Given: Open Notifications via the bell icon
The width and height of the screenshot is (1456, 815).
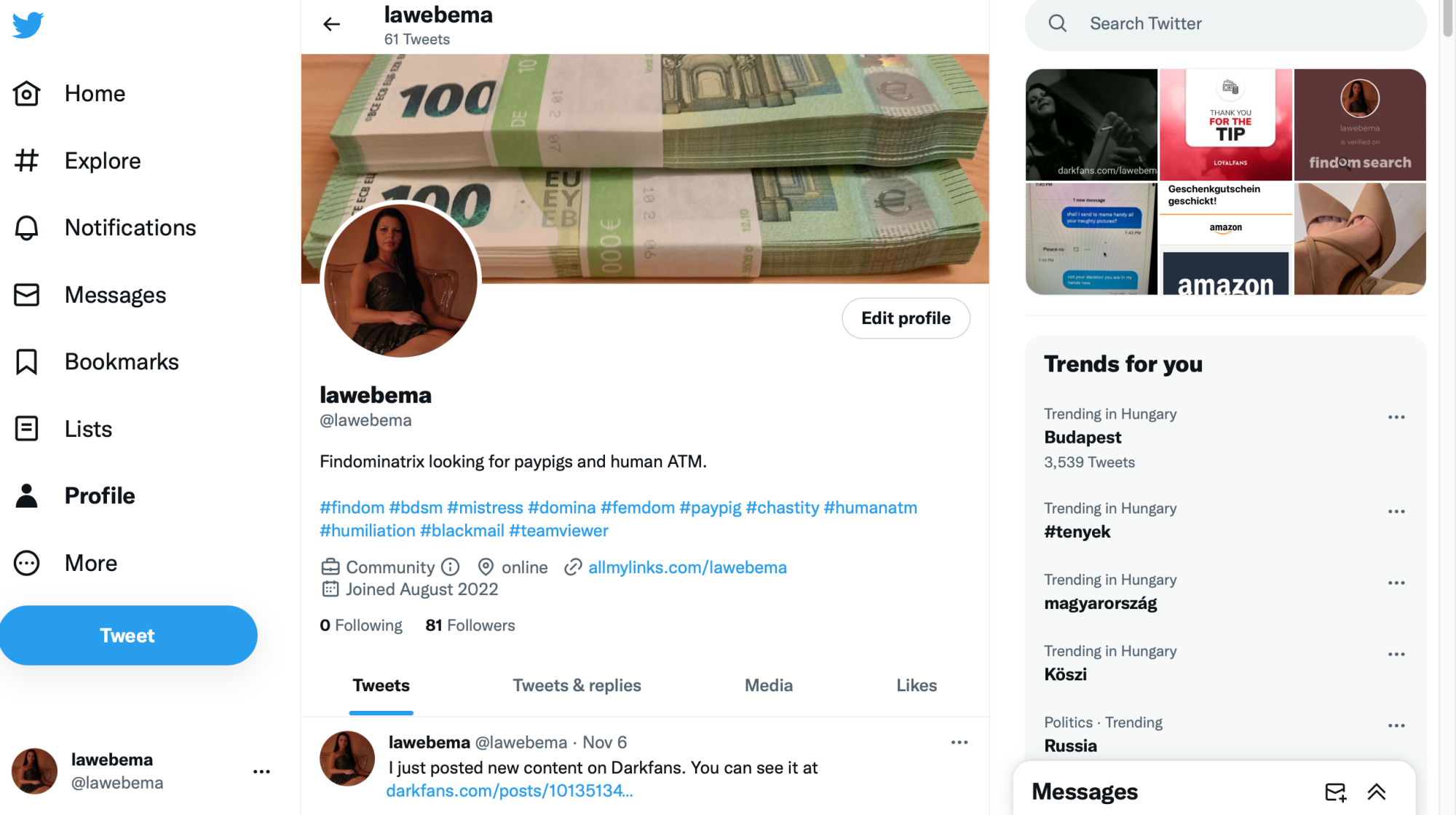Looking at the screenshot, I should click(27, 228).
